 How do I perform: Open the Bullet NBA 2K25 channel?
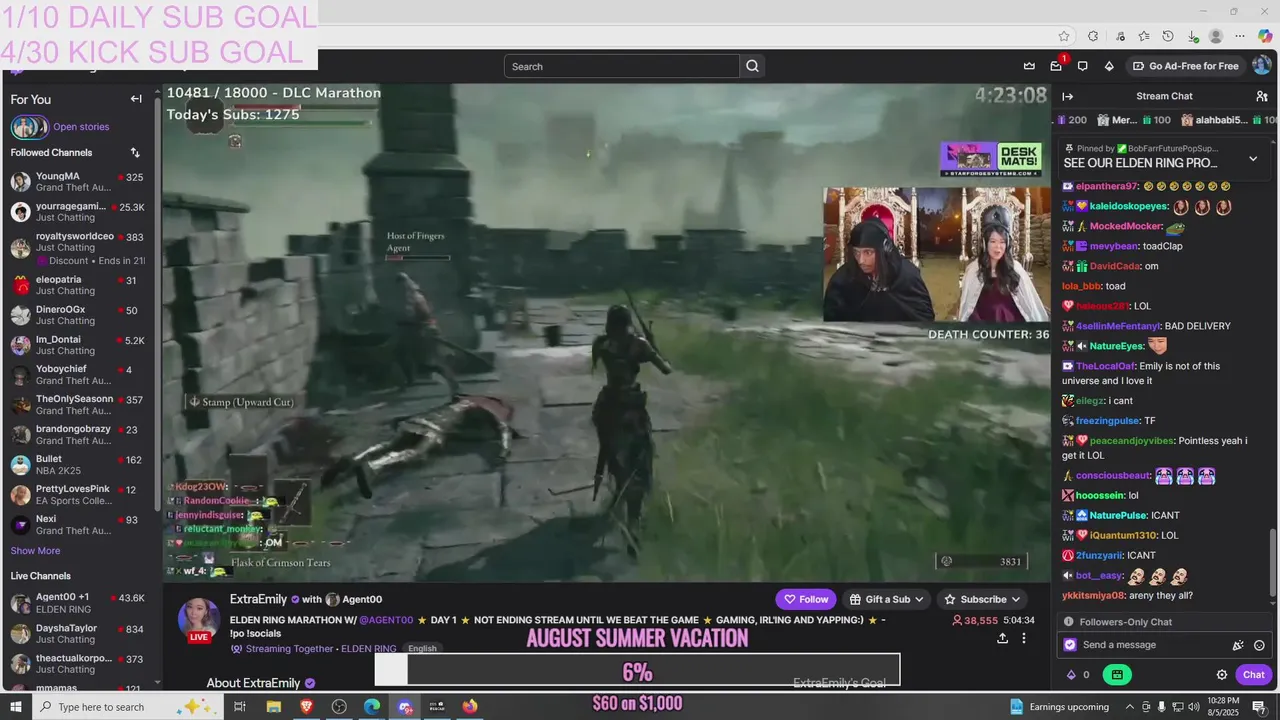point(77,465)
